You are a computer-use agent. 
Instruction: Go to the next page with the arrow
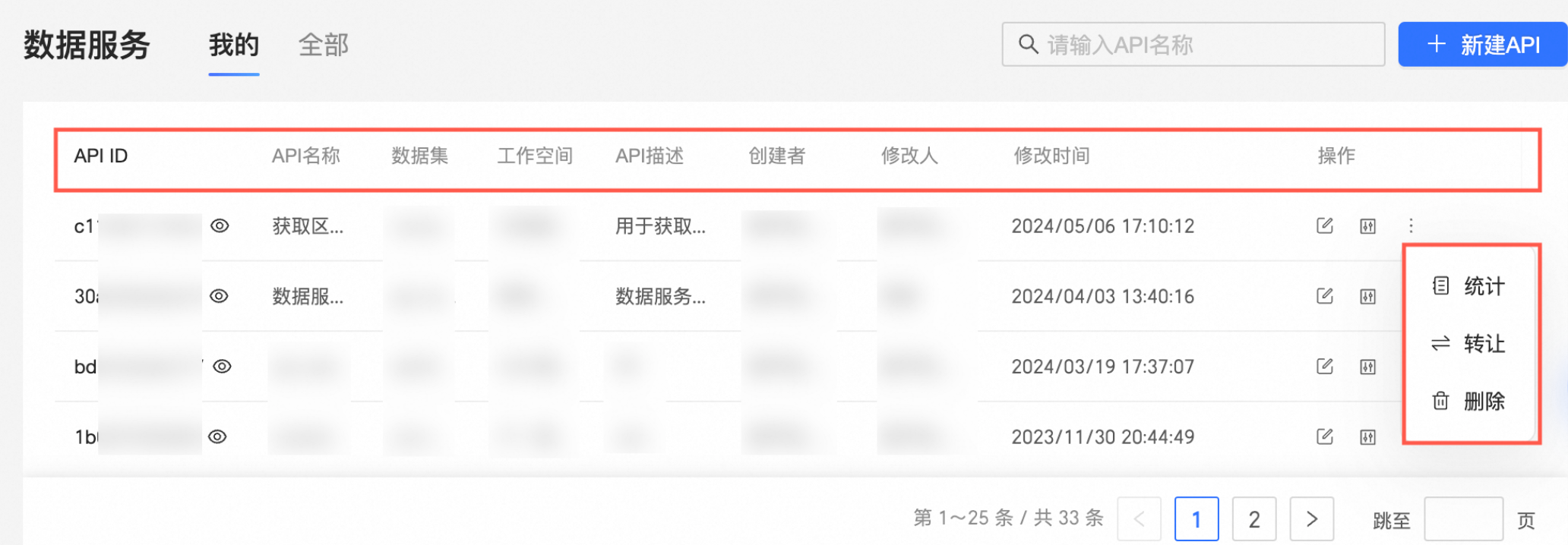(1312, 519)
